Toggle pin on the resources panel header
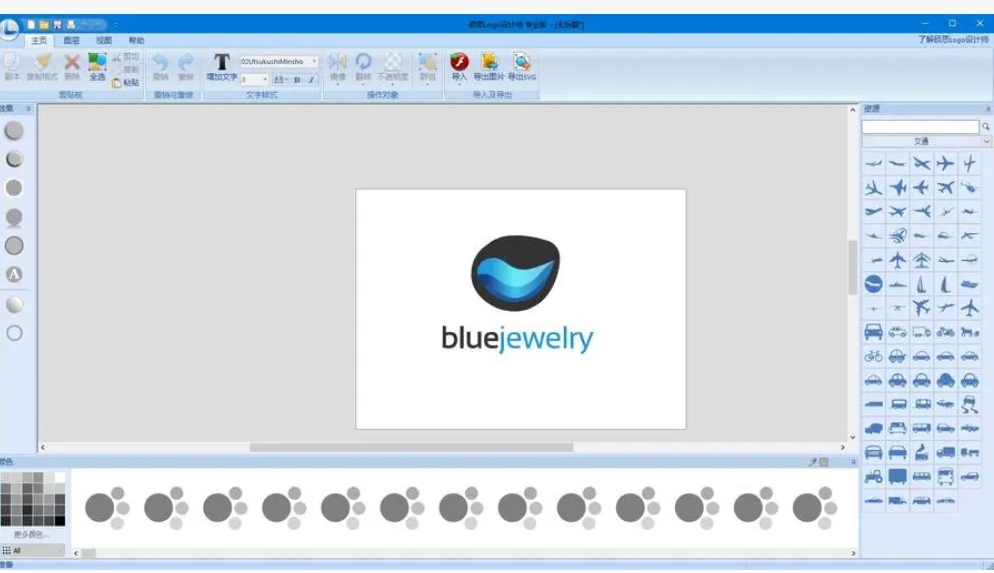Viewport: 994px width, 573px height. (x=988, y=109)
